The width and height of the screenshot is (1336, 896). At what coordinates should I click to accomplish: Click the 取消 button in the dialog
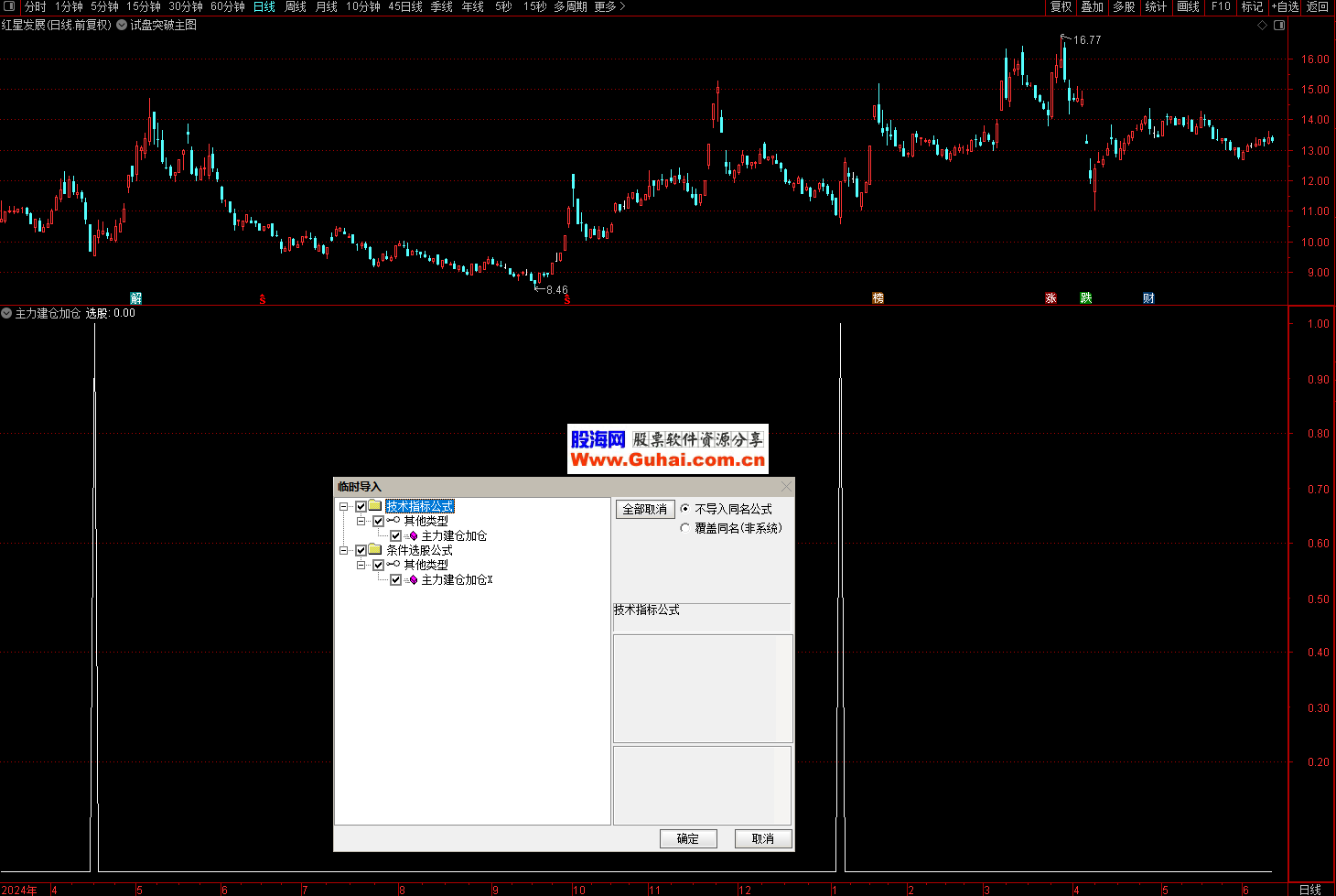[x=763, y=838]
